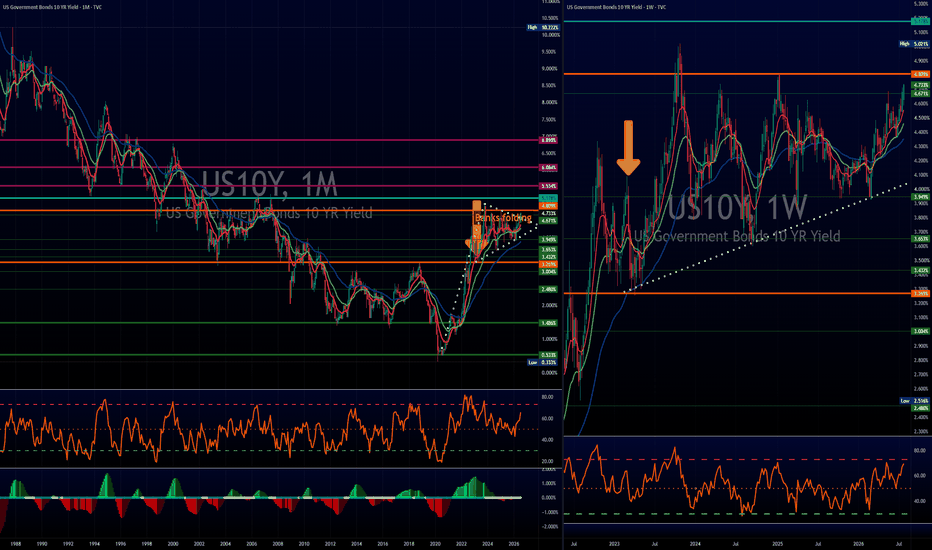Click the orange 4.809% level label on weekly chart
932x550 pixels.
point(921,74)
